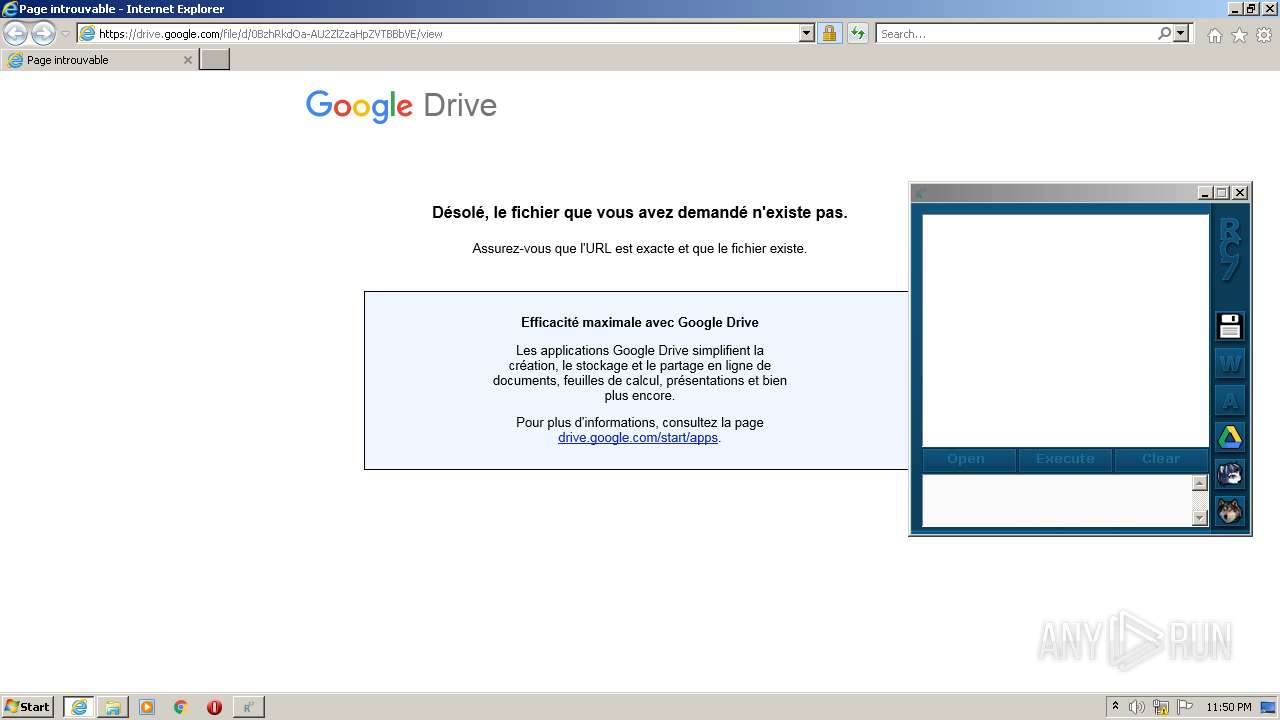Click the Action Center flag icon
This screenshot has height=720, width=1280.
(1185, 707)
